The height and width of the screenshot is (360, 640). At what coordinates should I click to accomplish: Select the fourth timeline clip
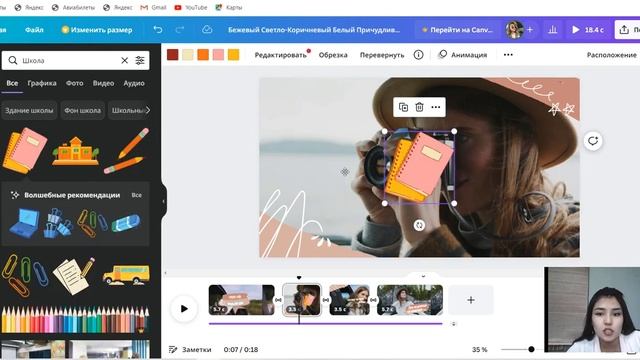point(409,300)
